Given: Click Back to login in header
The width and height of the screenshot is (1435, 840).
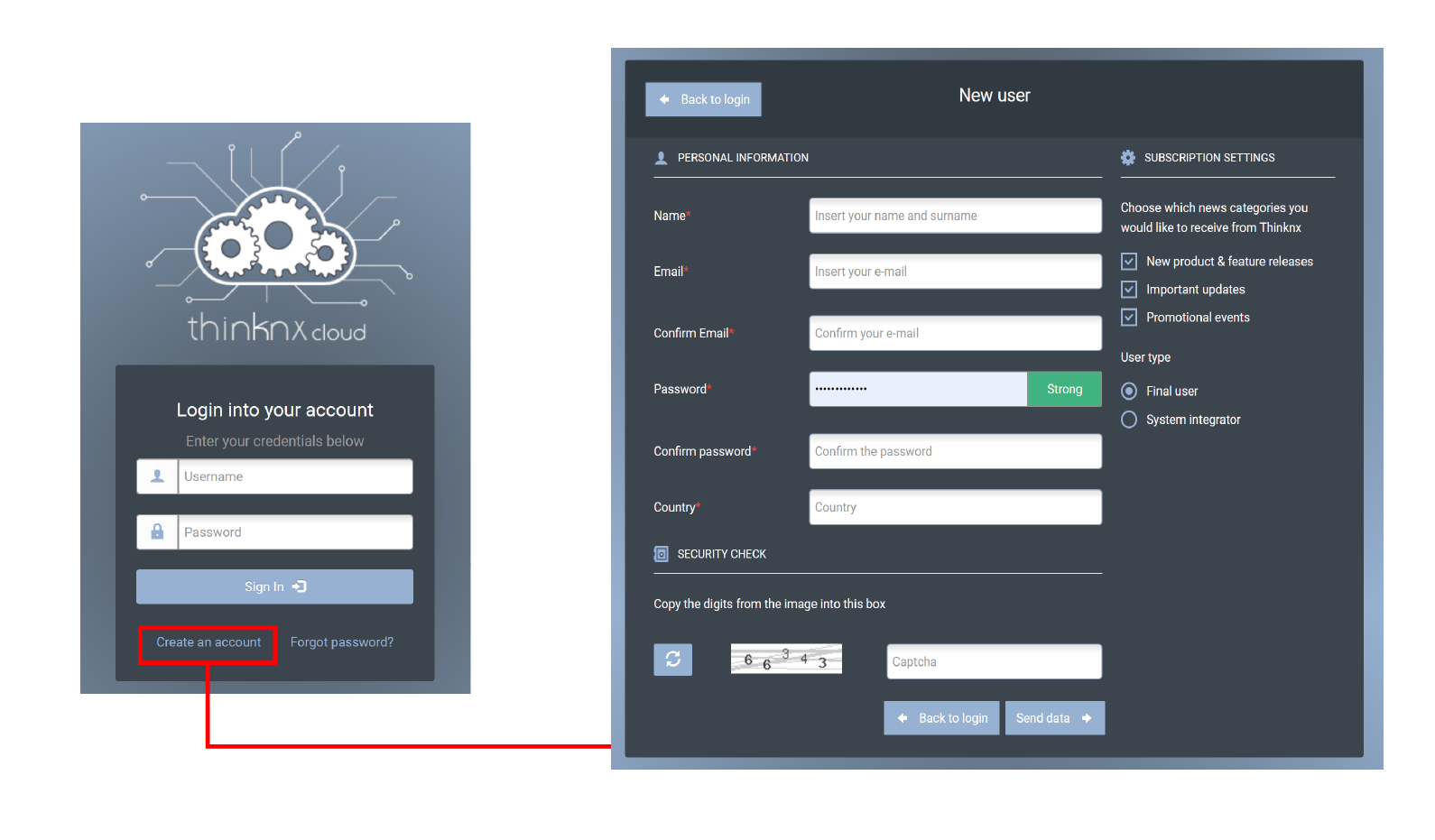Looking at the screenshot, I should tap(704, 99).
